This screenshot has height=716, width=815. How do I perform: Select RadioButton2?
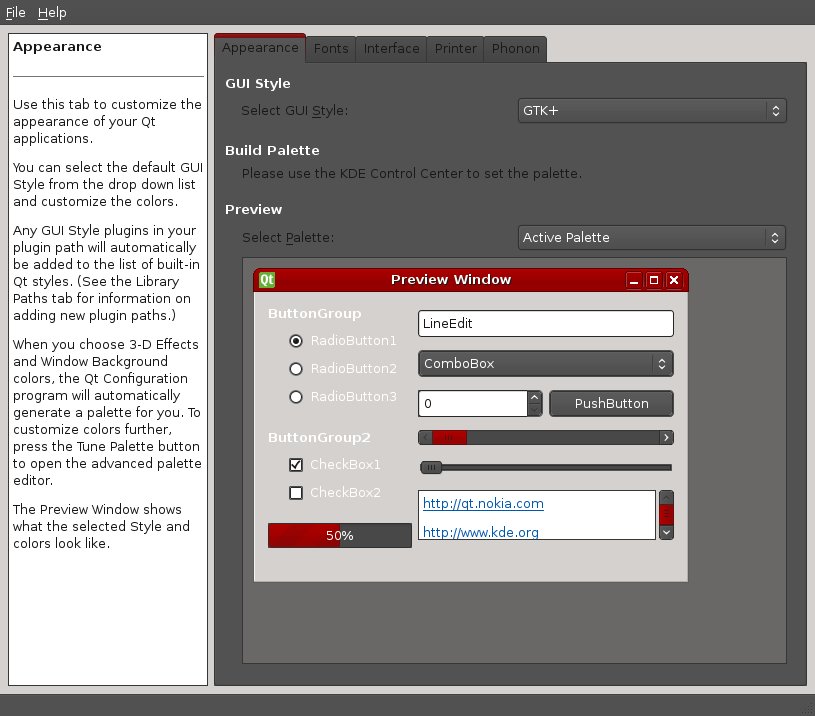pyautogui.click(x=296, y=369)
